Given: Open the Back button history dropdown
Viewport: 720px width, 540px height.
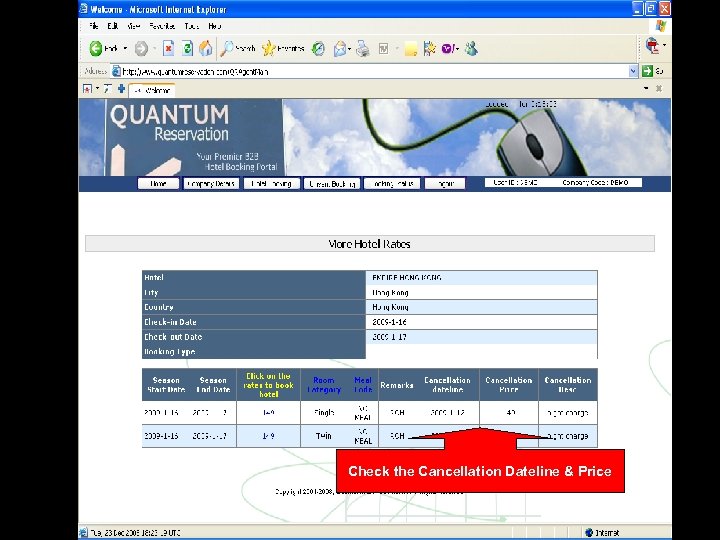Looking at the screenshot, I should (x=125, y=48).
